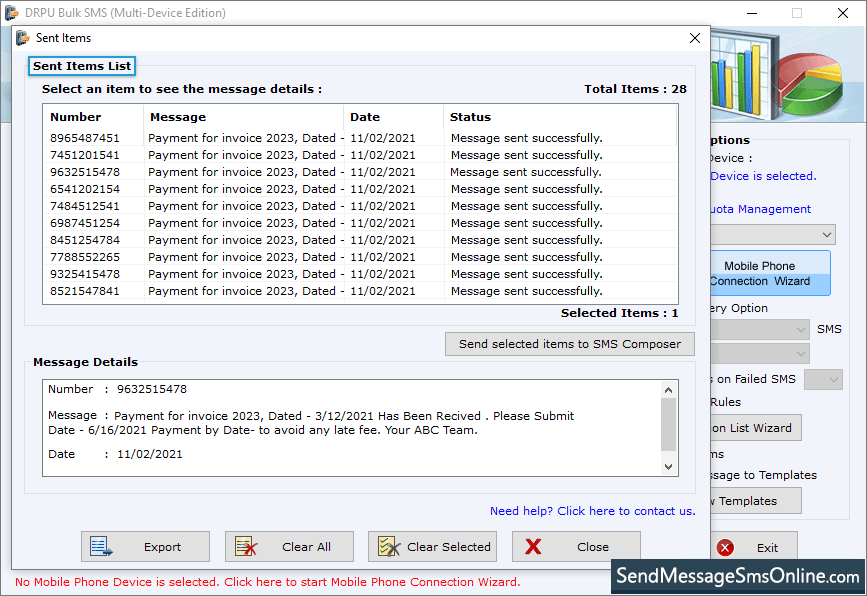Minimize the DRPU Bulk SMS main window
Viewport: 867px width, 596px height.
(x=751, y=13)
